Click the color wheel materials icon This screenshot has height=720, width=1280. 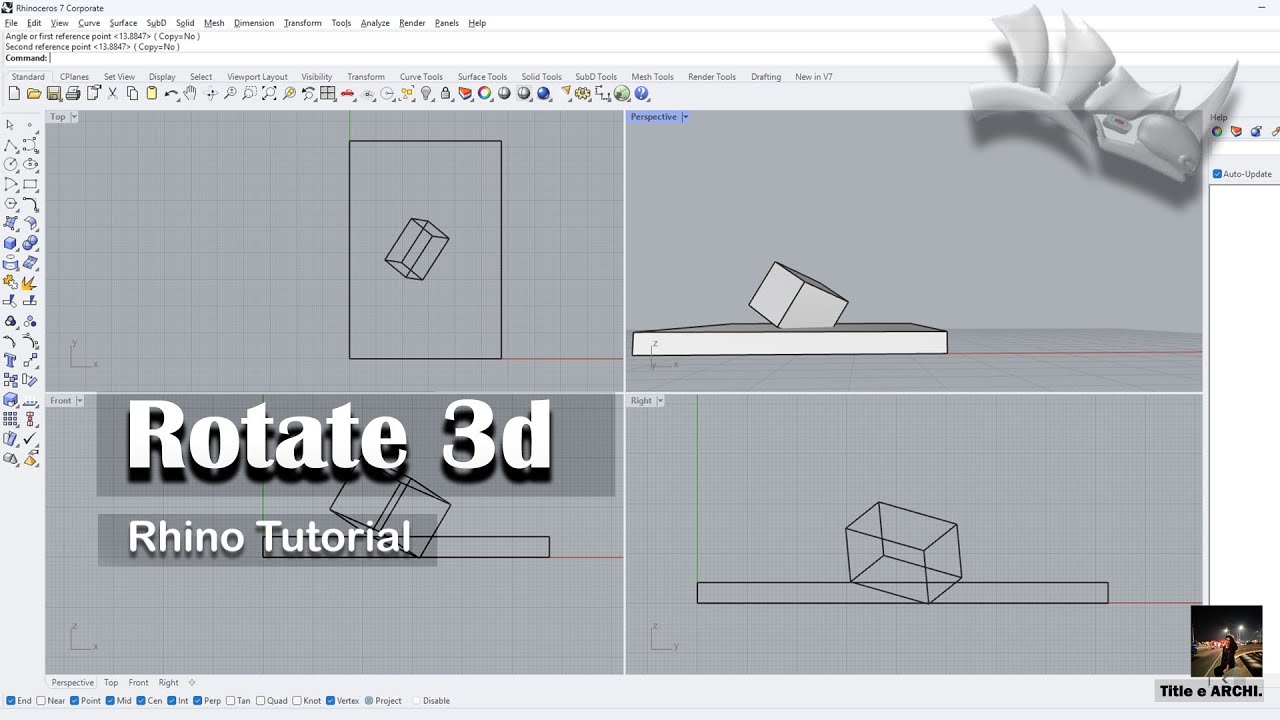485,93
